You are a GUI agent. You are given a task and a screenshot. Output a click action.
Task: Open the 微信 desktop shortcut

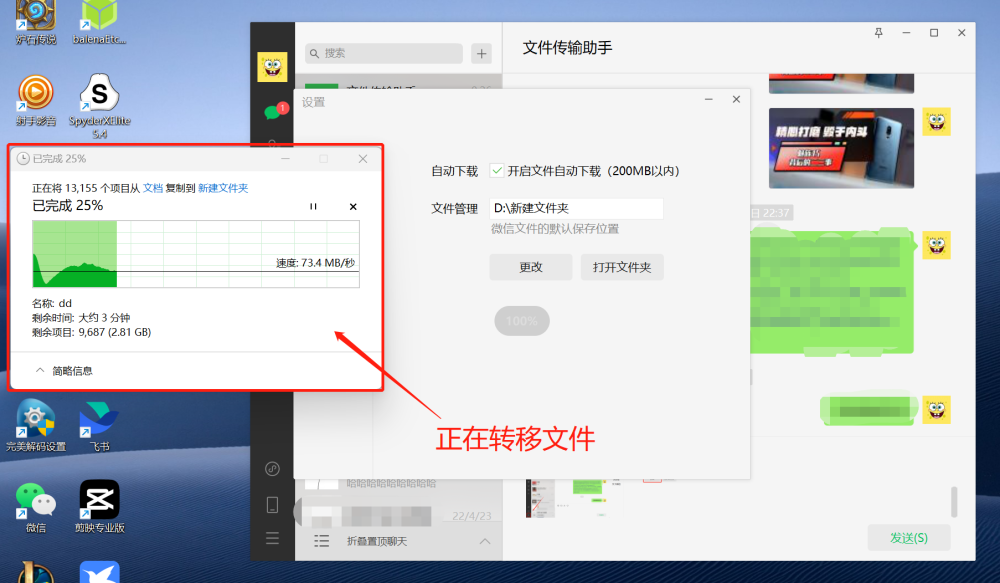click(x=36, y=508)
